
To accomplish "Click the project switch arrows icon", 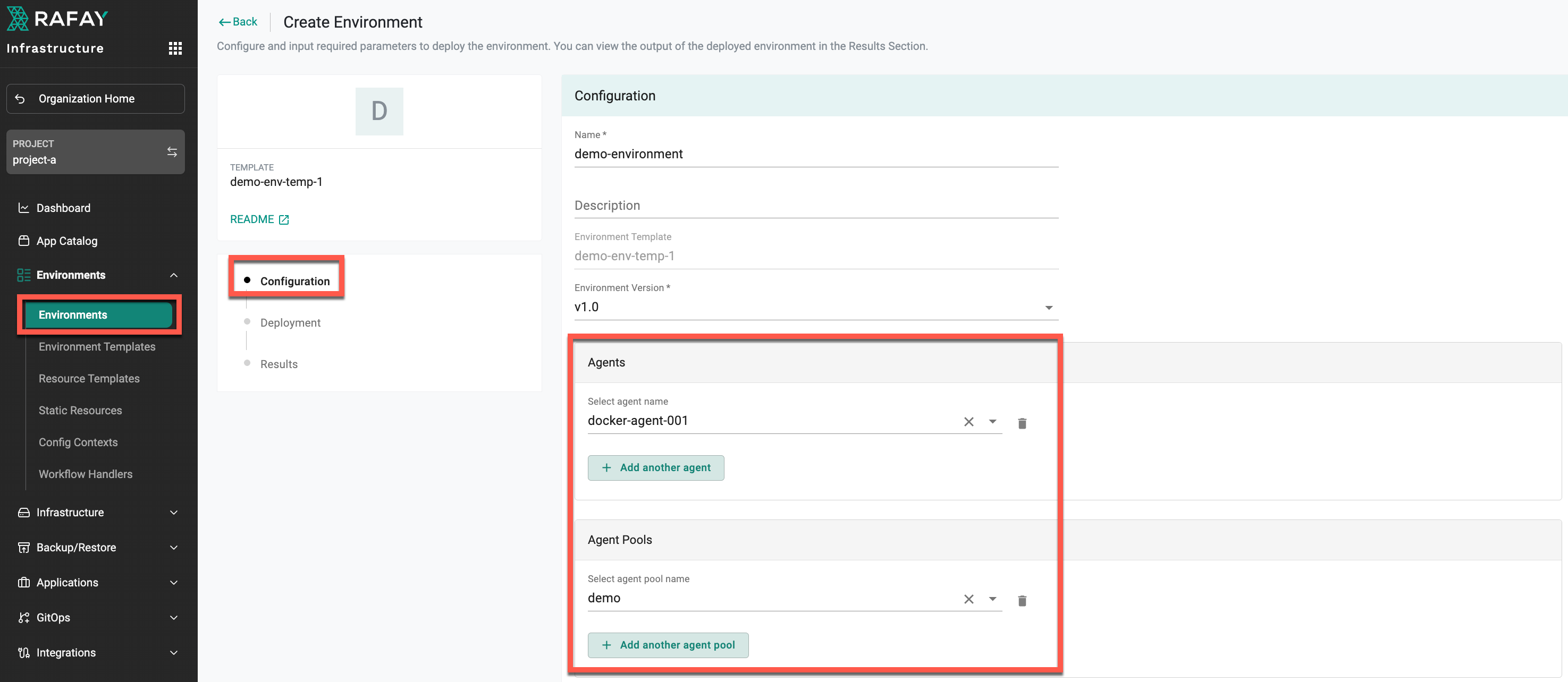I will pos(172,152).
